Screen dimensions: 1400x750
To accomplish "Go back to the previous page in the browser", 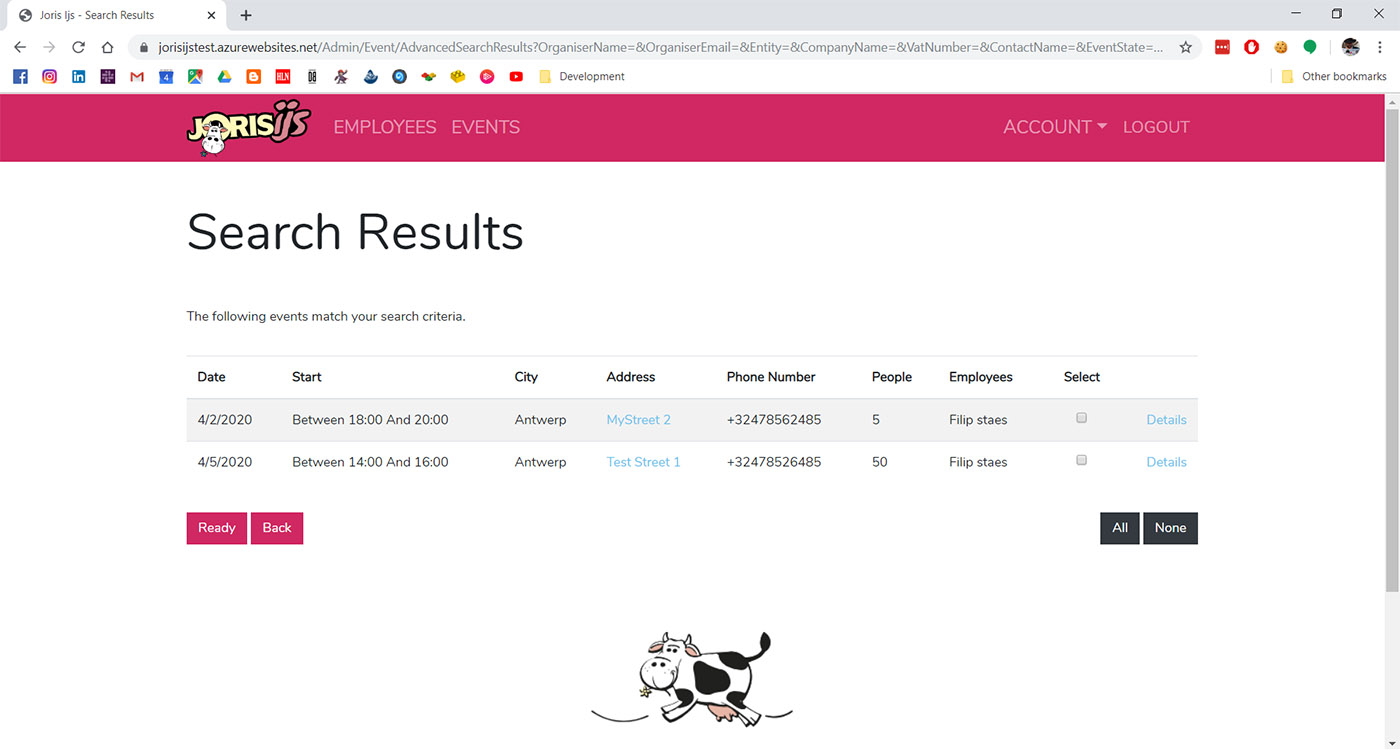I will [x=20, y=47].
